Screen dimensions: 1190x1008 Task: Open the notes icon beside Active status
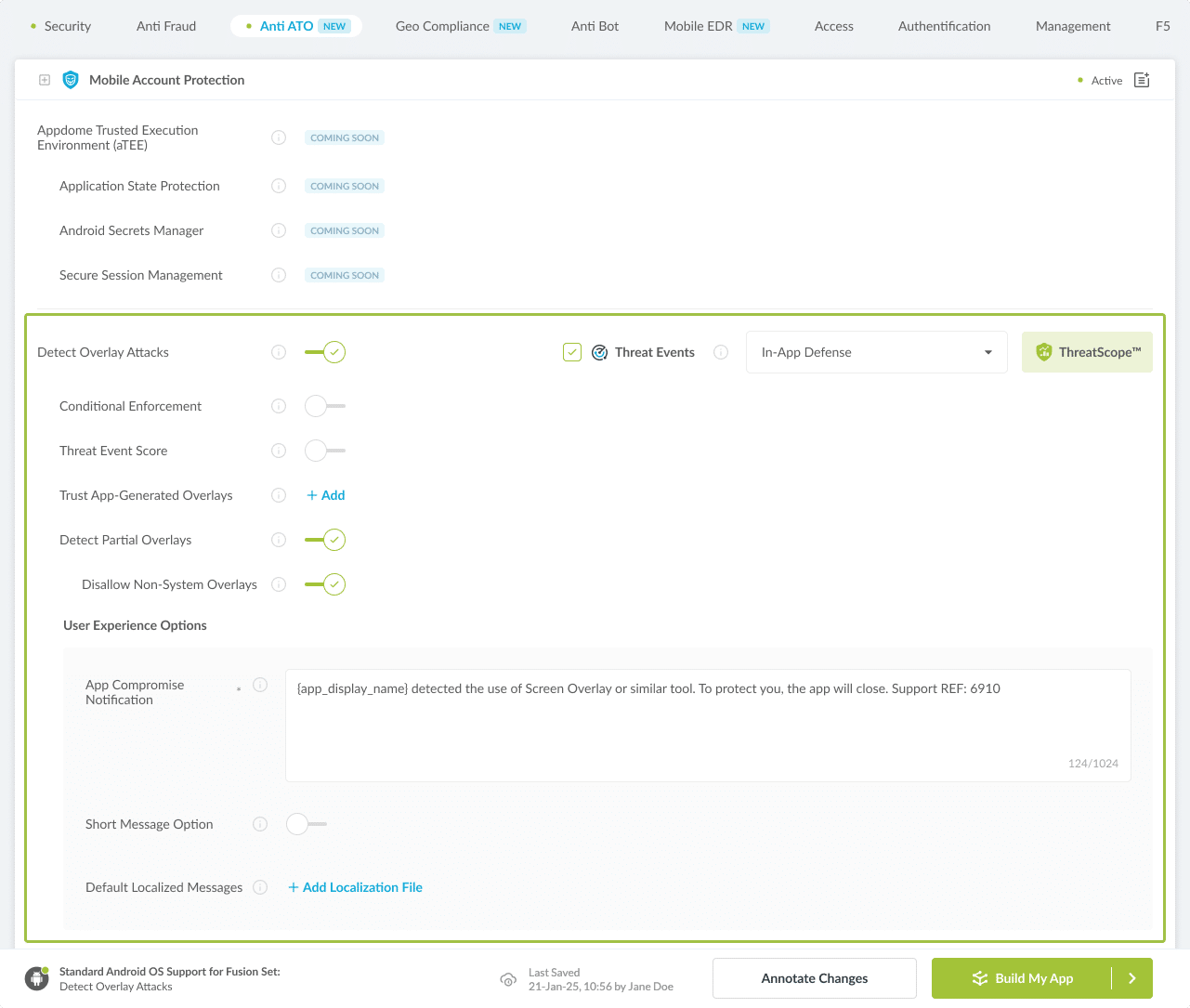(x=1142, y=80)
